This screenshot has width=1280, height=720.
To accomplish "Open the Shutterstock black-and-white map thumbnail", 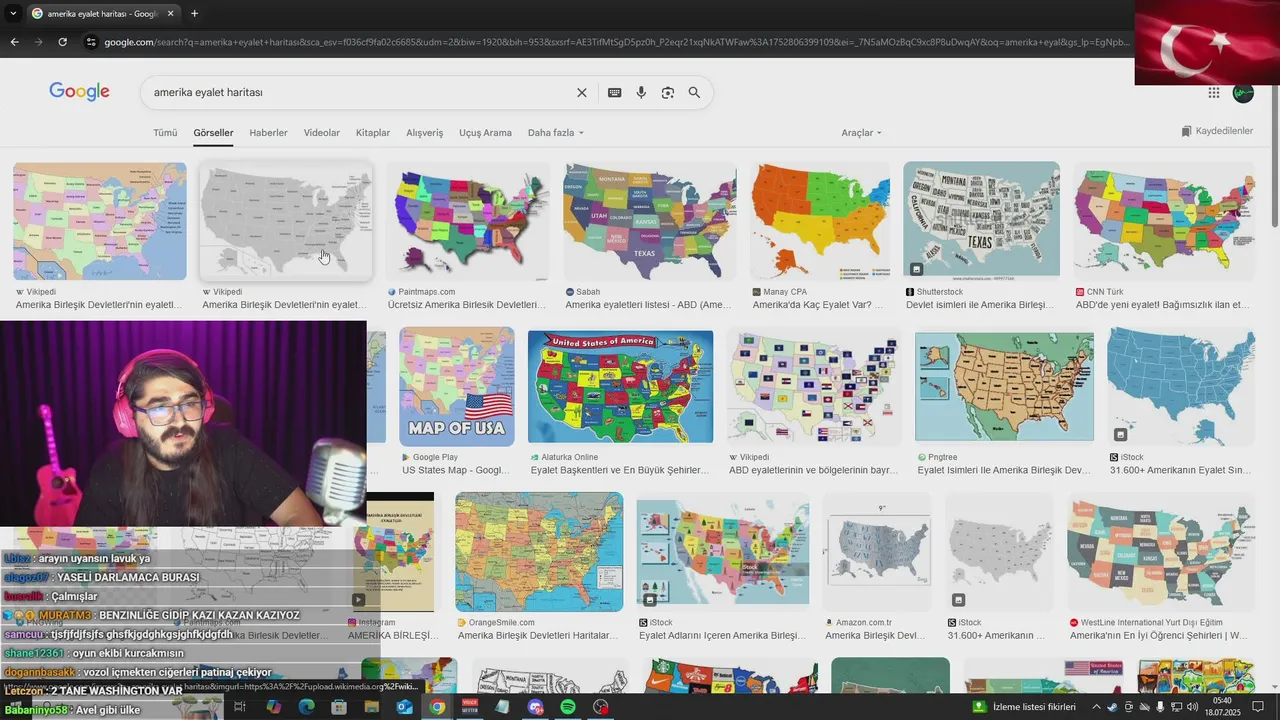I will (981, 219).
